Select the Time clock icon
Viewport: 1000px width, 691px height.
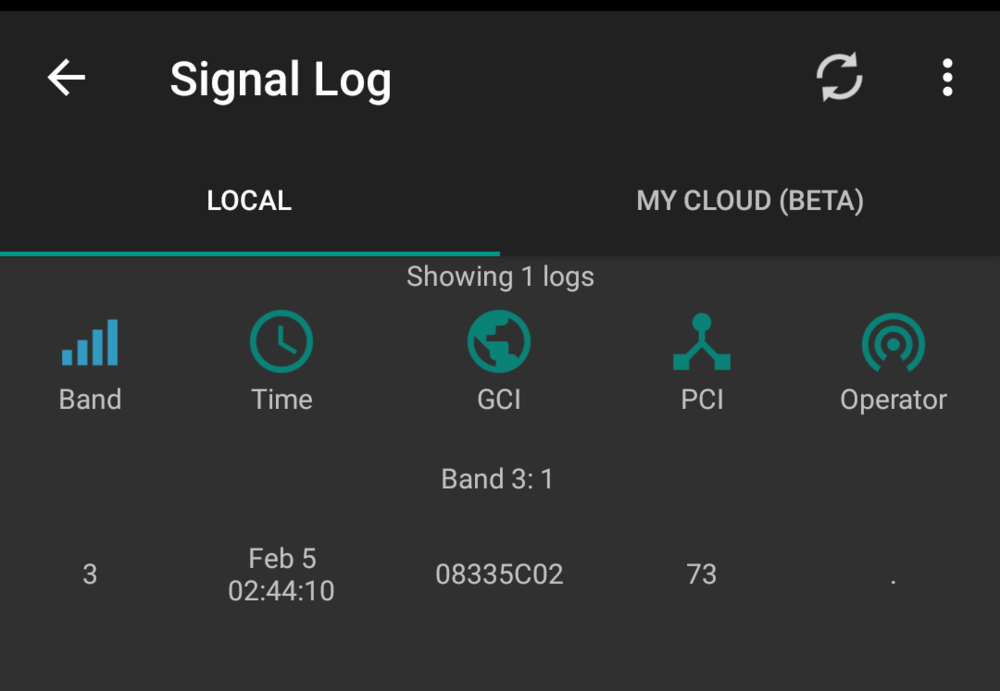point(281,340)
